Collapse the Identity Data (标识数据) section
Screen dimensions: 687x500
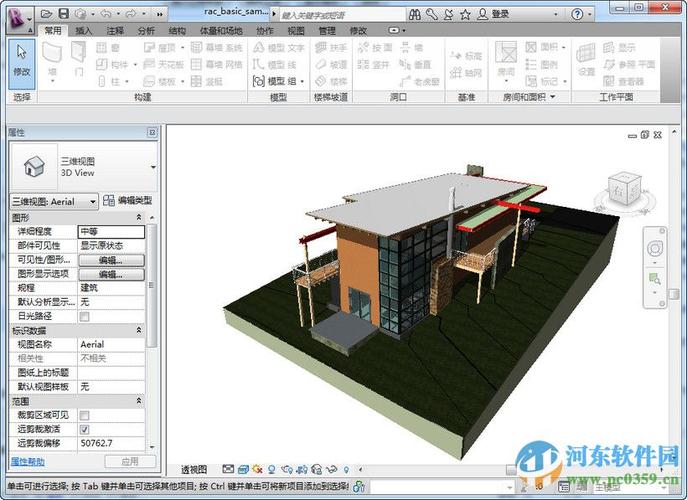point(138,330)
